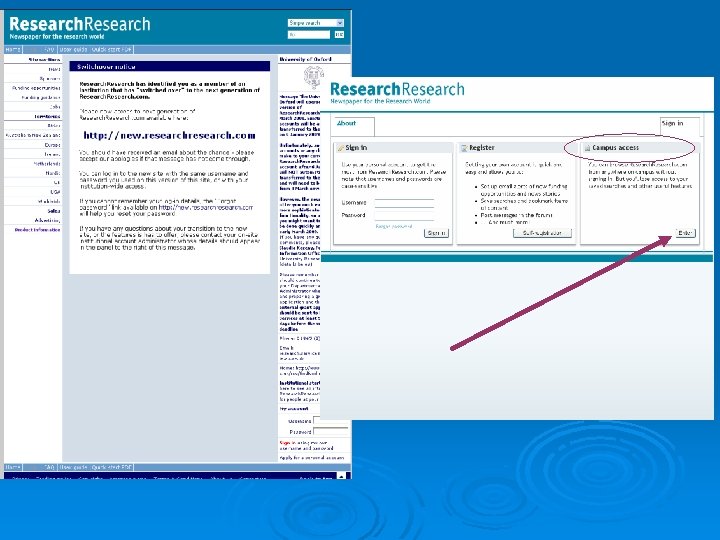Click the Register heading
Viewport: 720px width, 540px height.
(482, 148)
